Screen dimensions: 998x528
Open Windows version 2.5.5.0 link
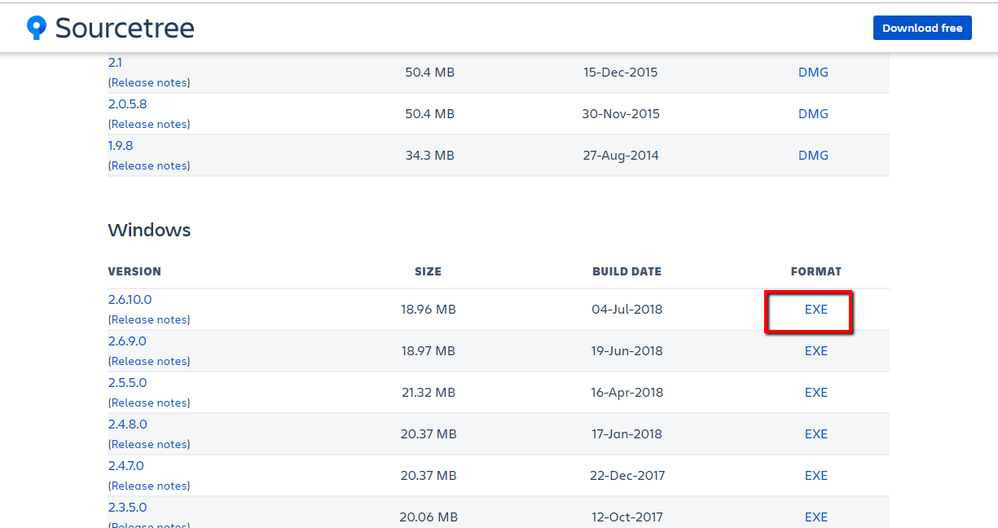127,383
